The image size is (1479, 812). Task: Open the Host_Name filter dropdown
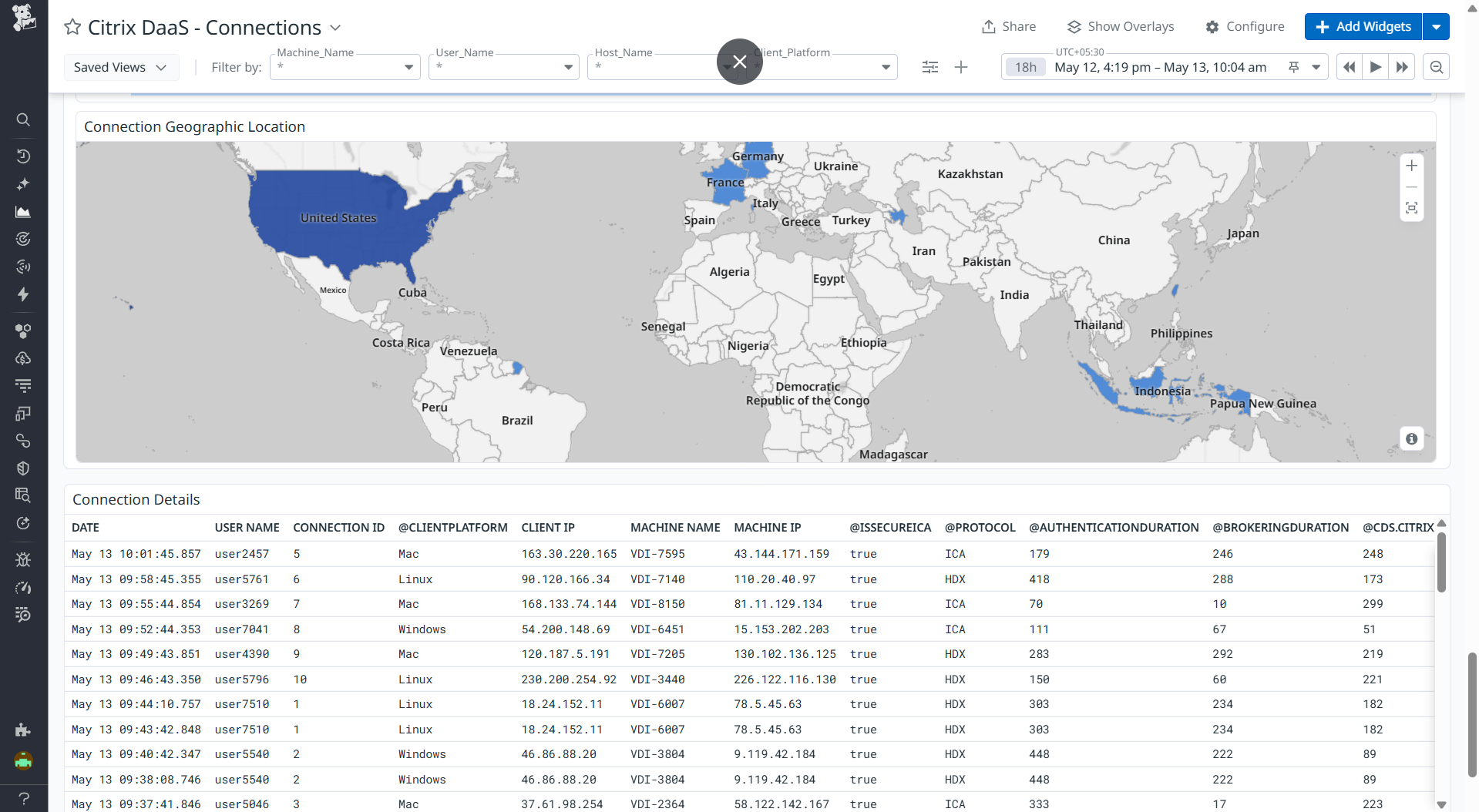point(662,67)
